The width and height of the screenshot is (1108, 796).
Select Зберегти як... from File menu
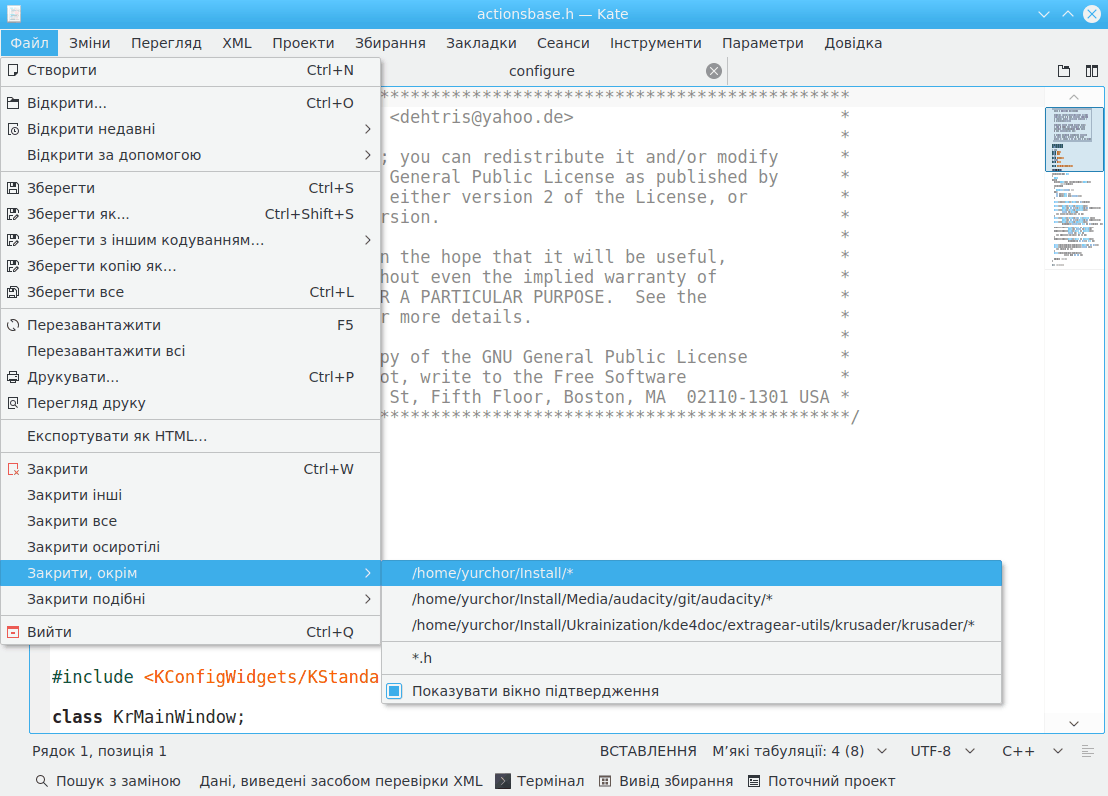click(78, 214)
